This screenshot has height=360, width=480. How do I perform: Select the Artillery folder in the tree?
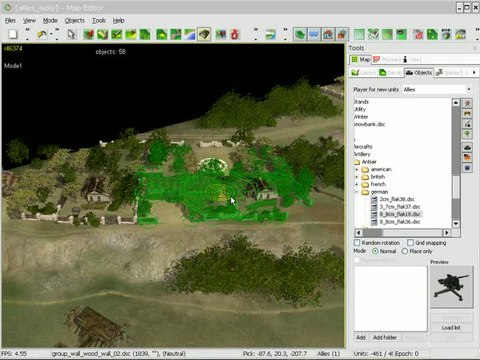pos(362,154)
